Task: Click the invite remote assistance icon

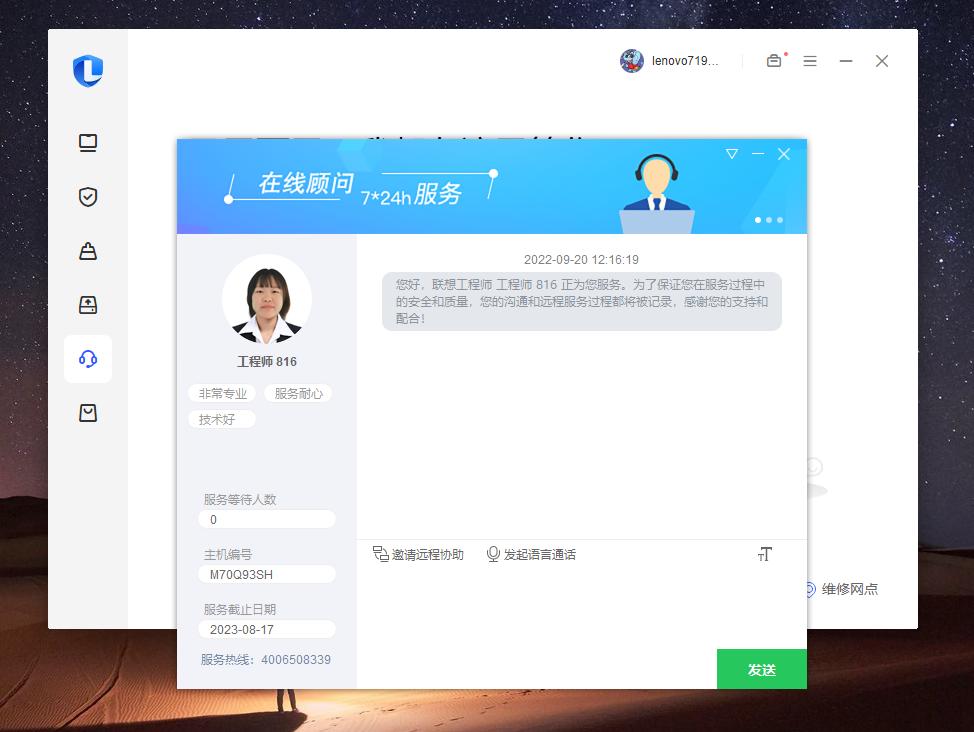Action: (381, 553)
